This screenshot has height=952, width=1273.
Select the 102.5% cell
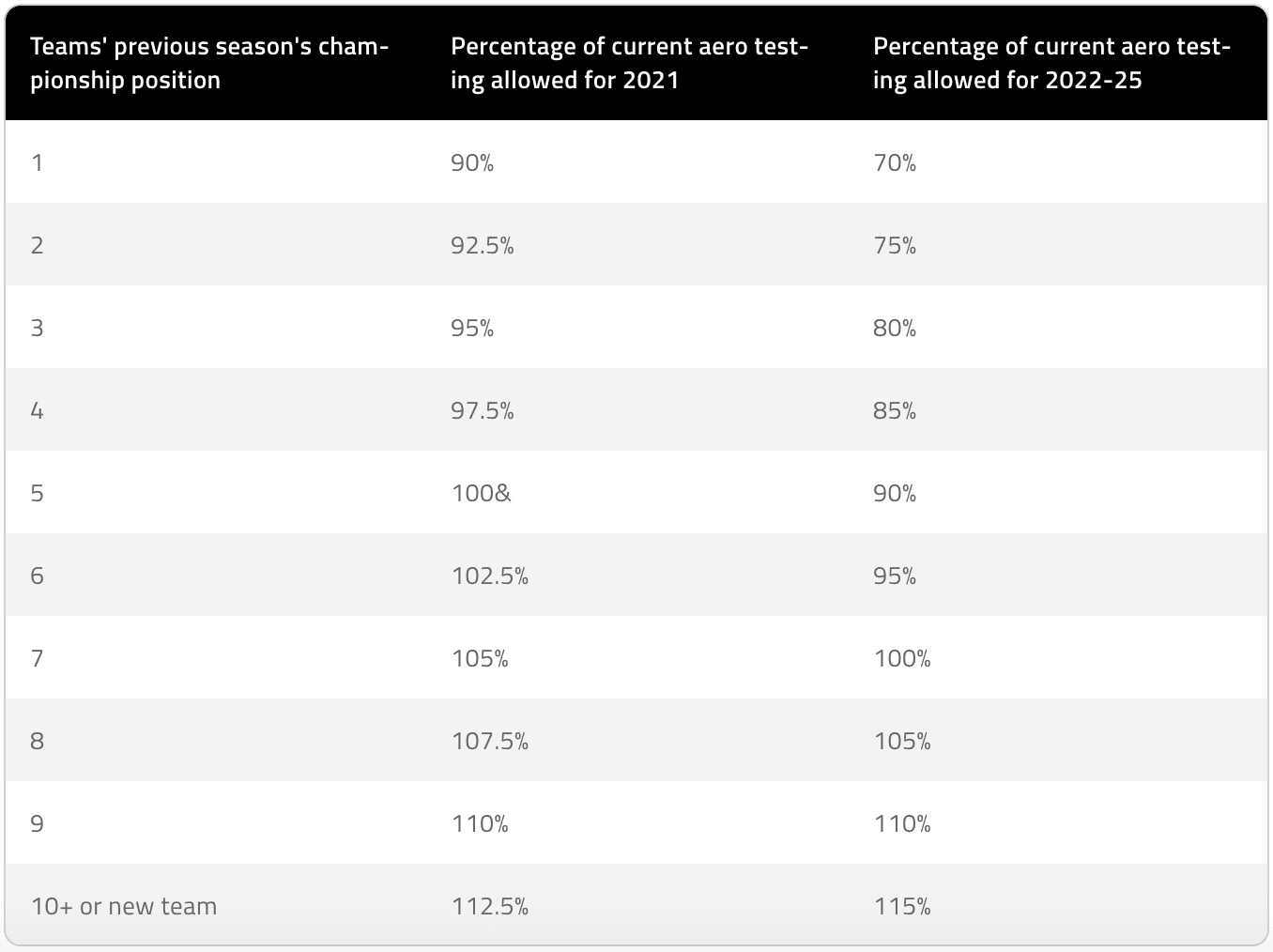click(489, 576)
